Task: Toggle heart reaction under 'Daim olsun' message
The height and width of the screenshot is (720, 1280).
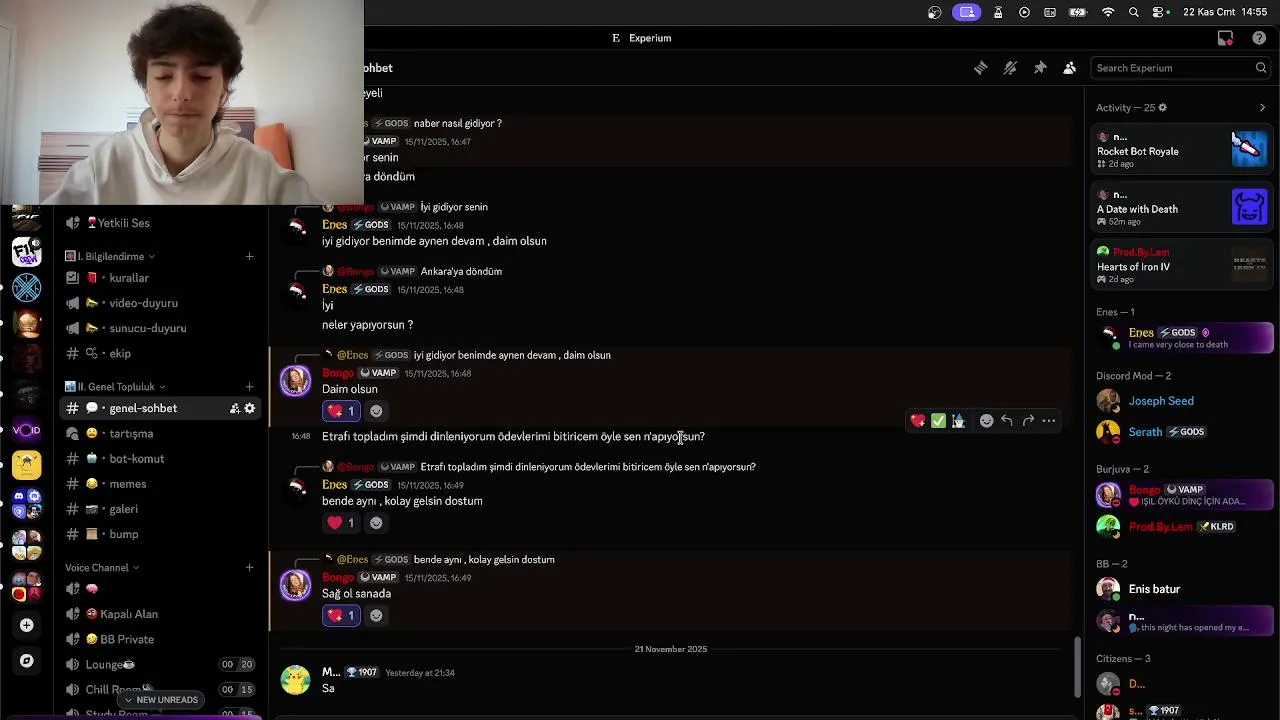Action: (340, 411)
